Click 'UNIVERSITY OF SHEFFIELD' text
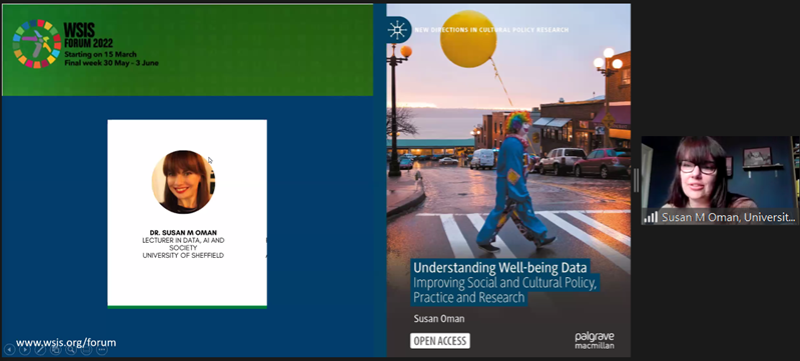The width and height of the screenshot is (800, 361). pyautogui.click(x=183, y=255)
